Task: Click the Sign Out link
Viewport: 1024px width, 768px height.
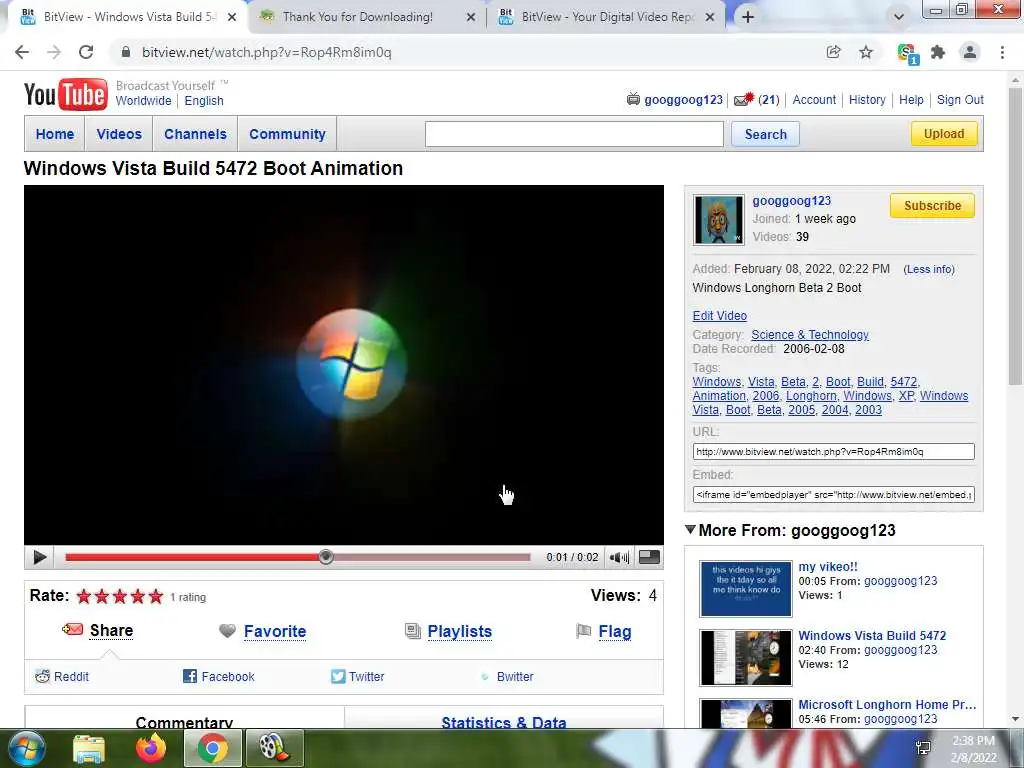Action: 960,100
